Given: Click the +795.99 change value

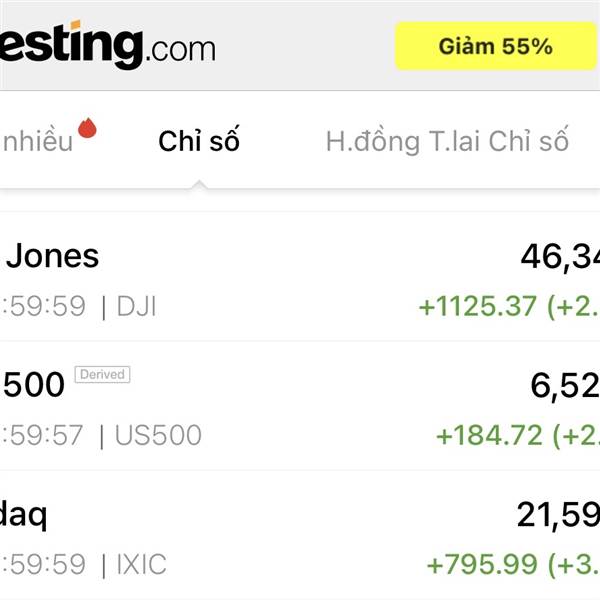Looking at the screenshot, I should [482, 565].
